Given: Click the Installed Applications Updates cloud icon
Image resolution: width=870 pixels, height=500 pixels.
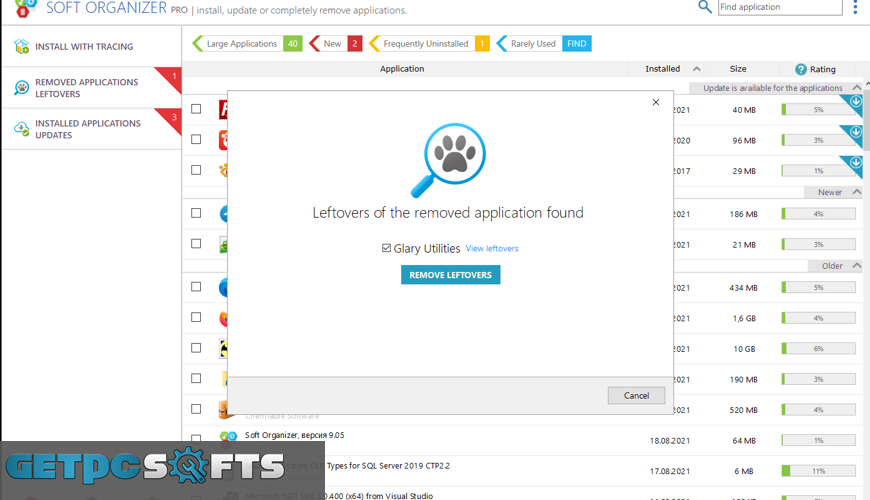Looking at the screenshot, I should 21,129.
